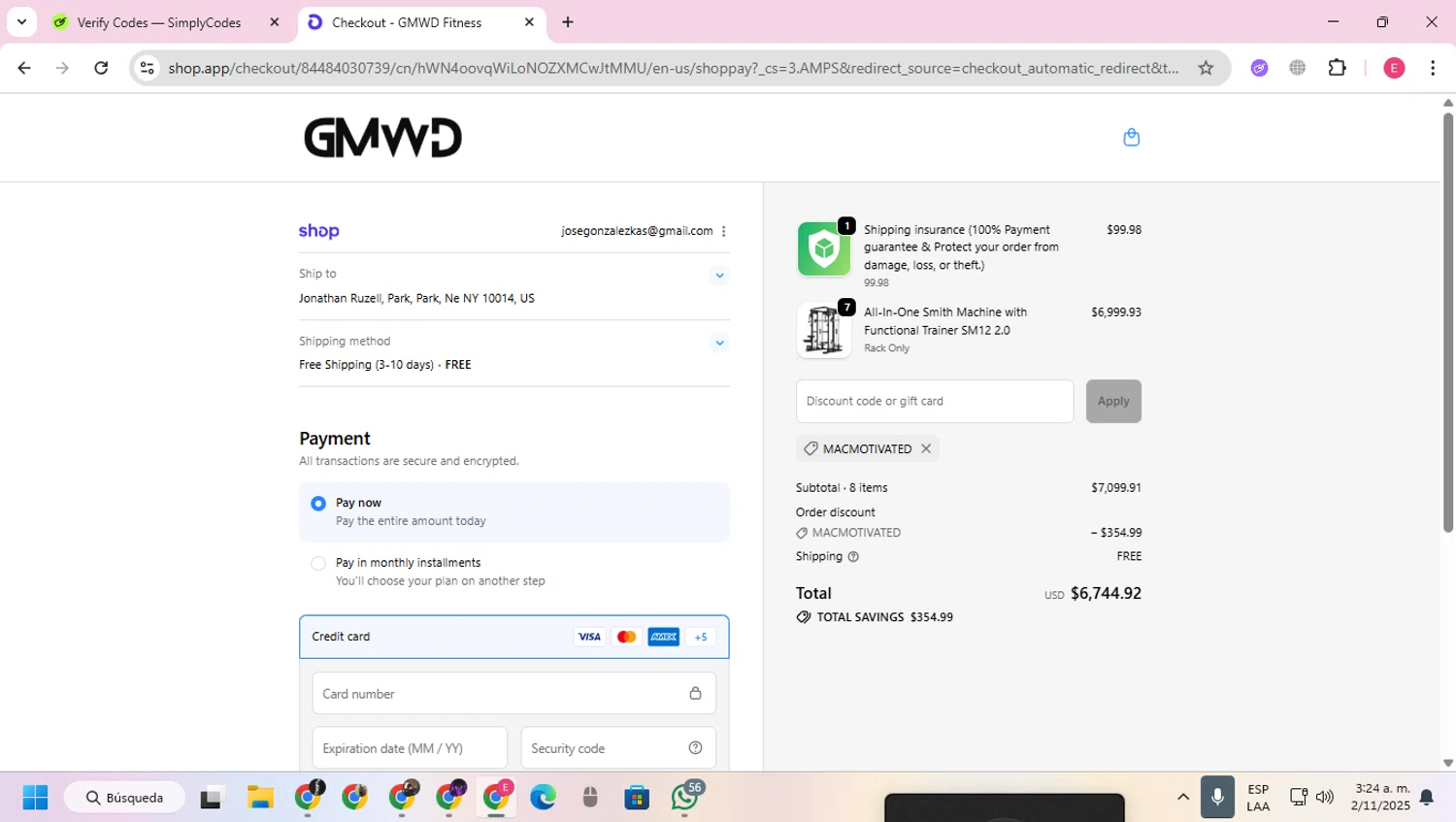Click the browser address bar URL
This screenshot has width=1456, height=822.
point(672,68)
